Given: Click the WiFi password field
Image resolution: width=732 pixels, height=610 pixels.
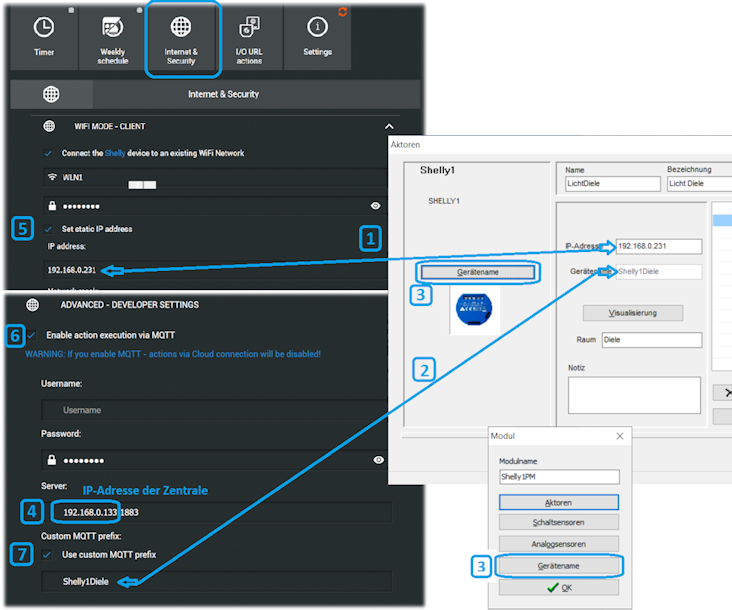Looking at the screenshot, I should pos(215,206).
